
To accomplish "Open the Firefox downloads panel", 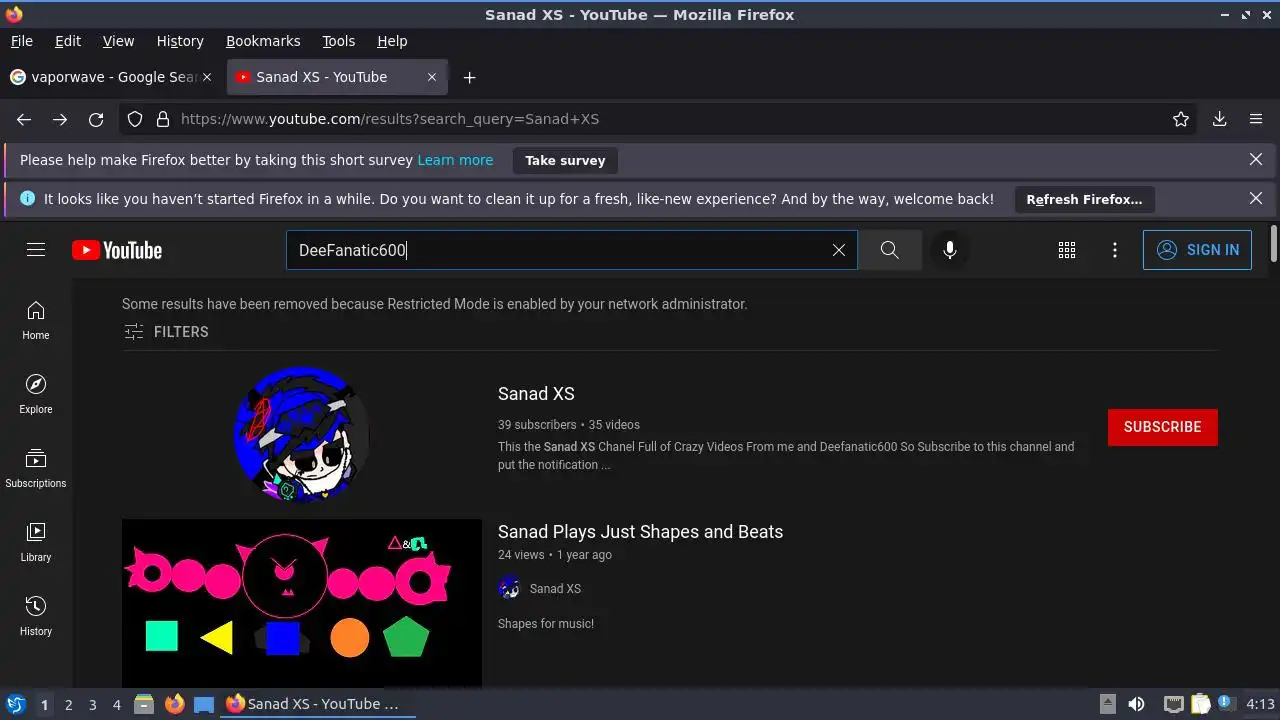I will pyautogui.click(x=1220, y=119).
